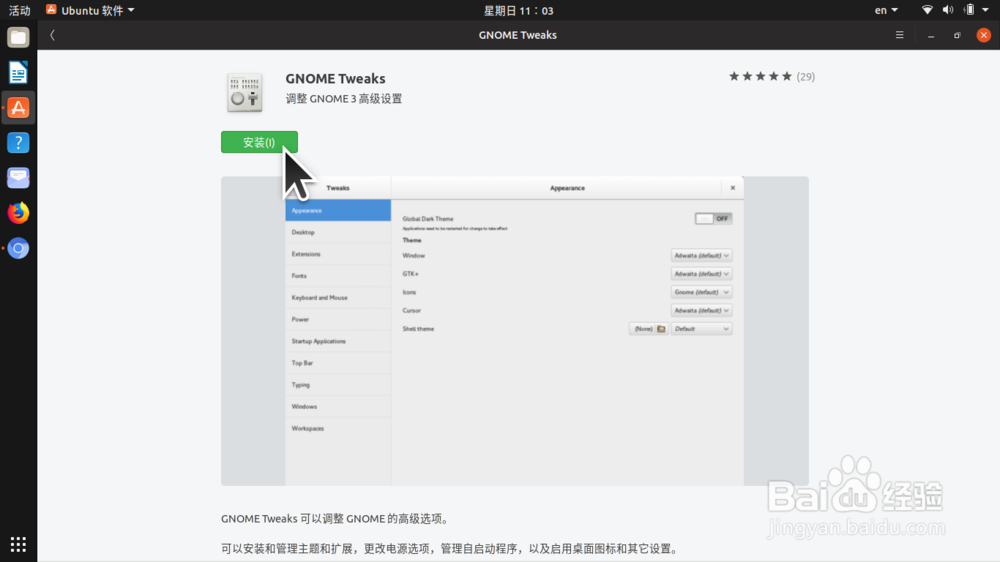Viewport: 1000px width, 562px height.
Task: Open the hamburger menu in header bar
Action: pyautogui.click(x=899, y=35)
